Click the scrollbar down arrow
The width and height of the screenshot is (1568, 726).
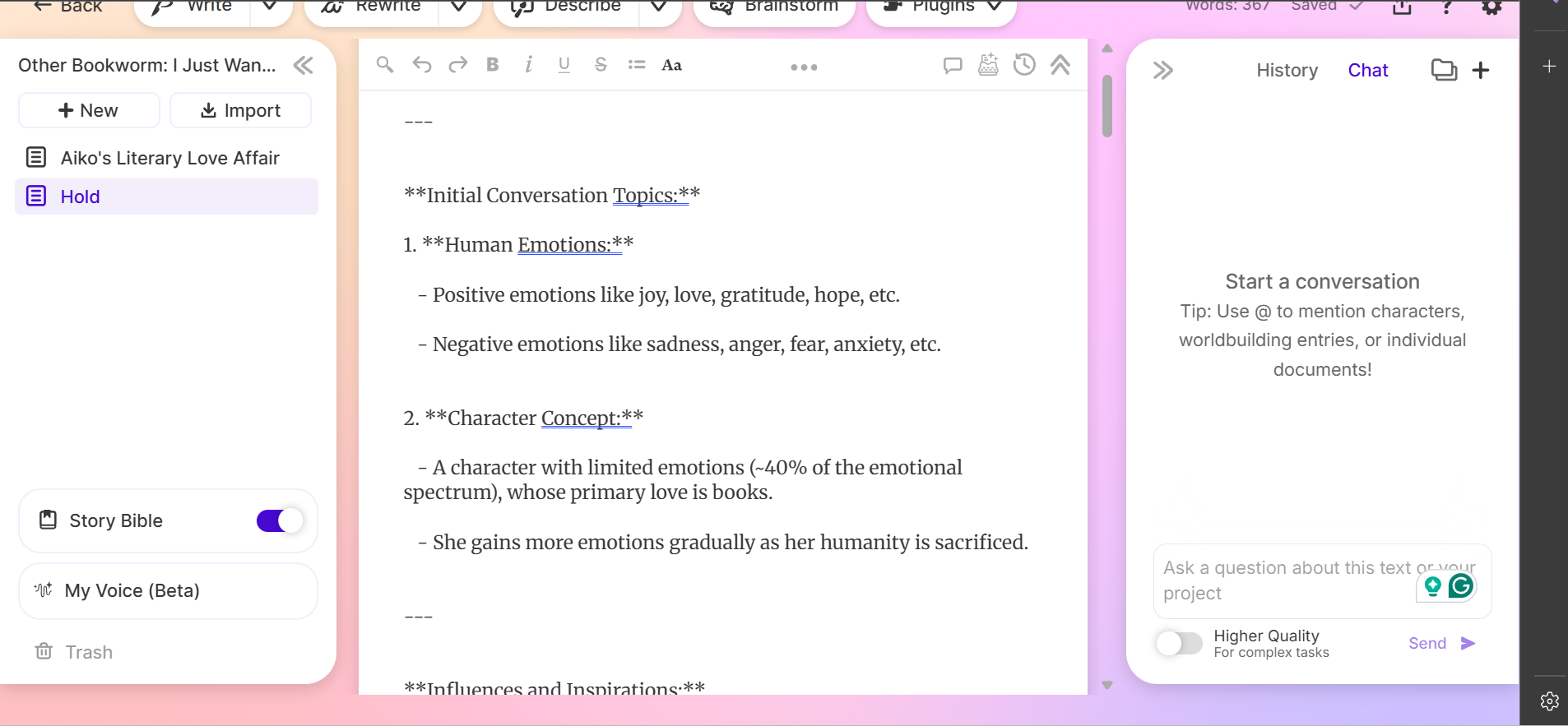[1107, 685]
